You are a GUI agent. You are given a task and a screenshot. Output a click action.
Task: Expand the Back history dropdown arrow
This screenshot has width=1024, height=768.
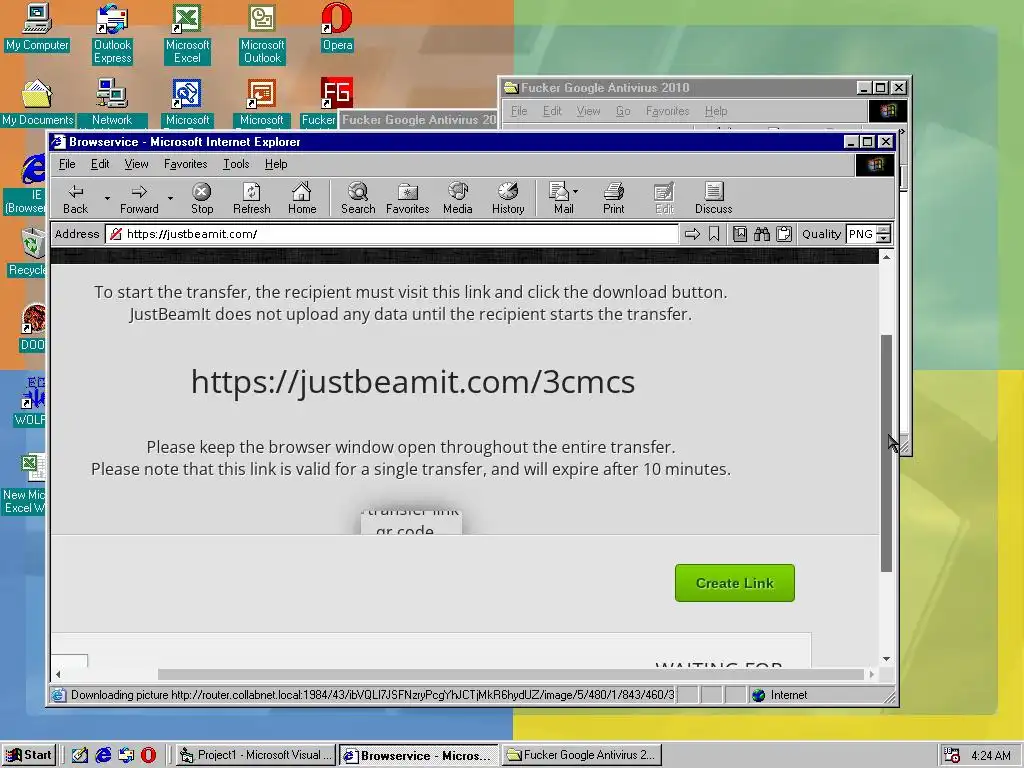[107, 198]
